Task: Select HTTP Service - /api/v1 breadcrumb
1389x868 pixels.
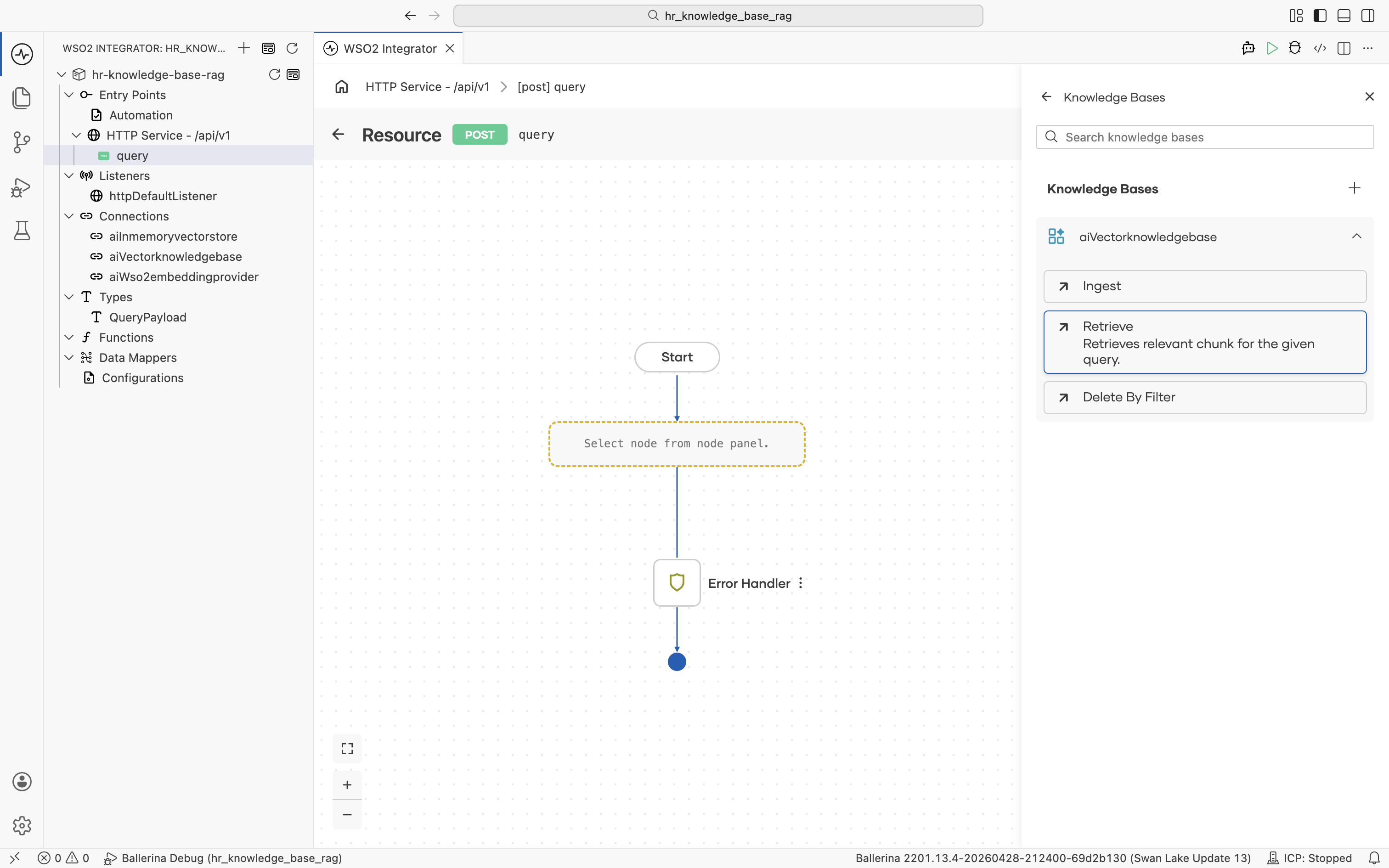Action: [428, 87]
